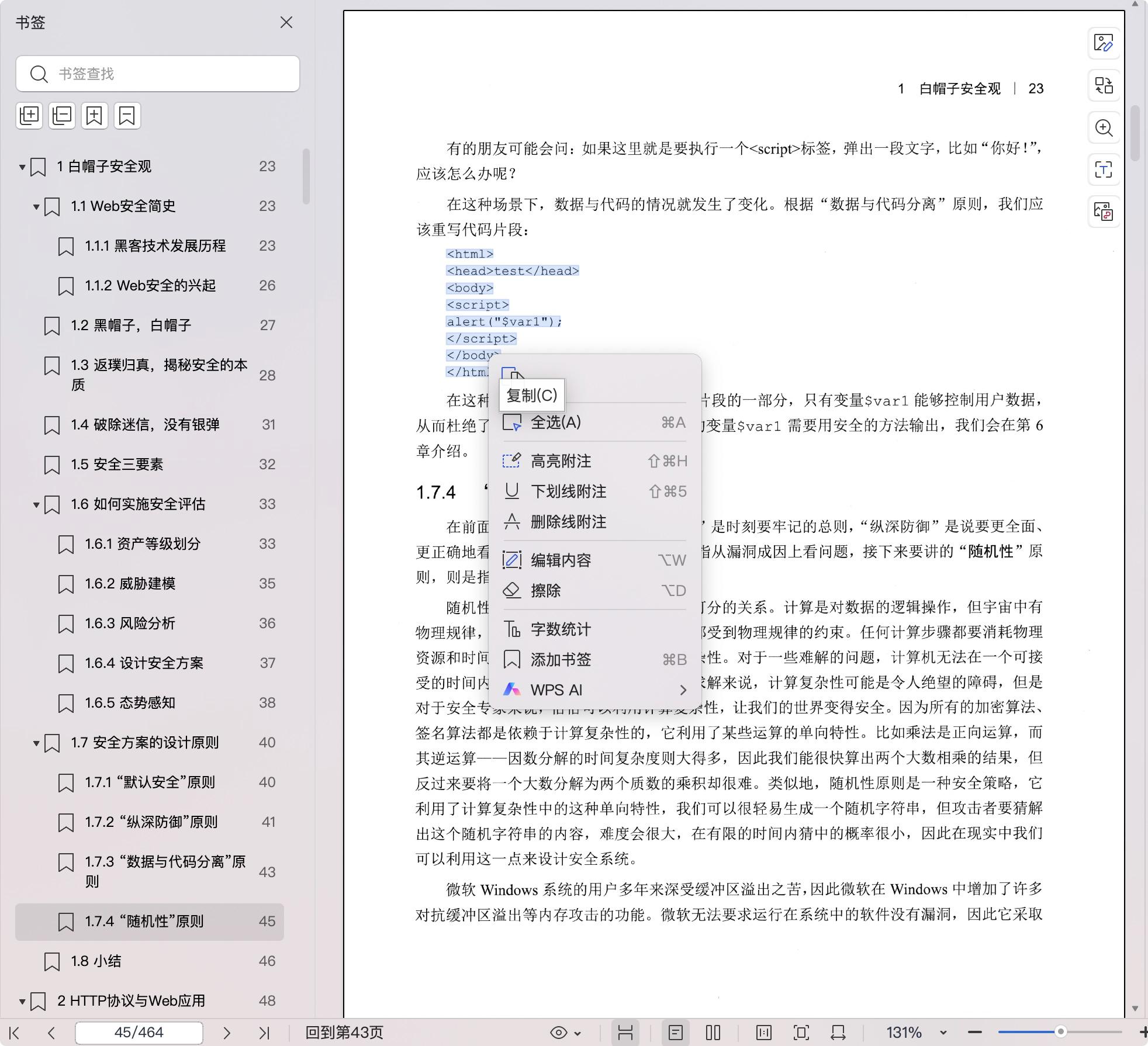
Task: Click the document vertical scrollbar thumb
Action: (x=1135, y=133)
